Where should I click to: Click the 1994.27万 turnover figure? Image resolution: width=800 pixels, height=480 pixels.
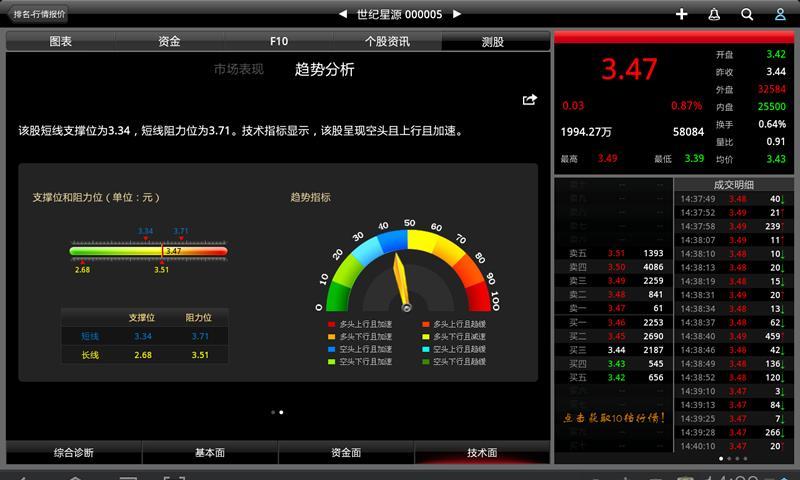point(586,132)
